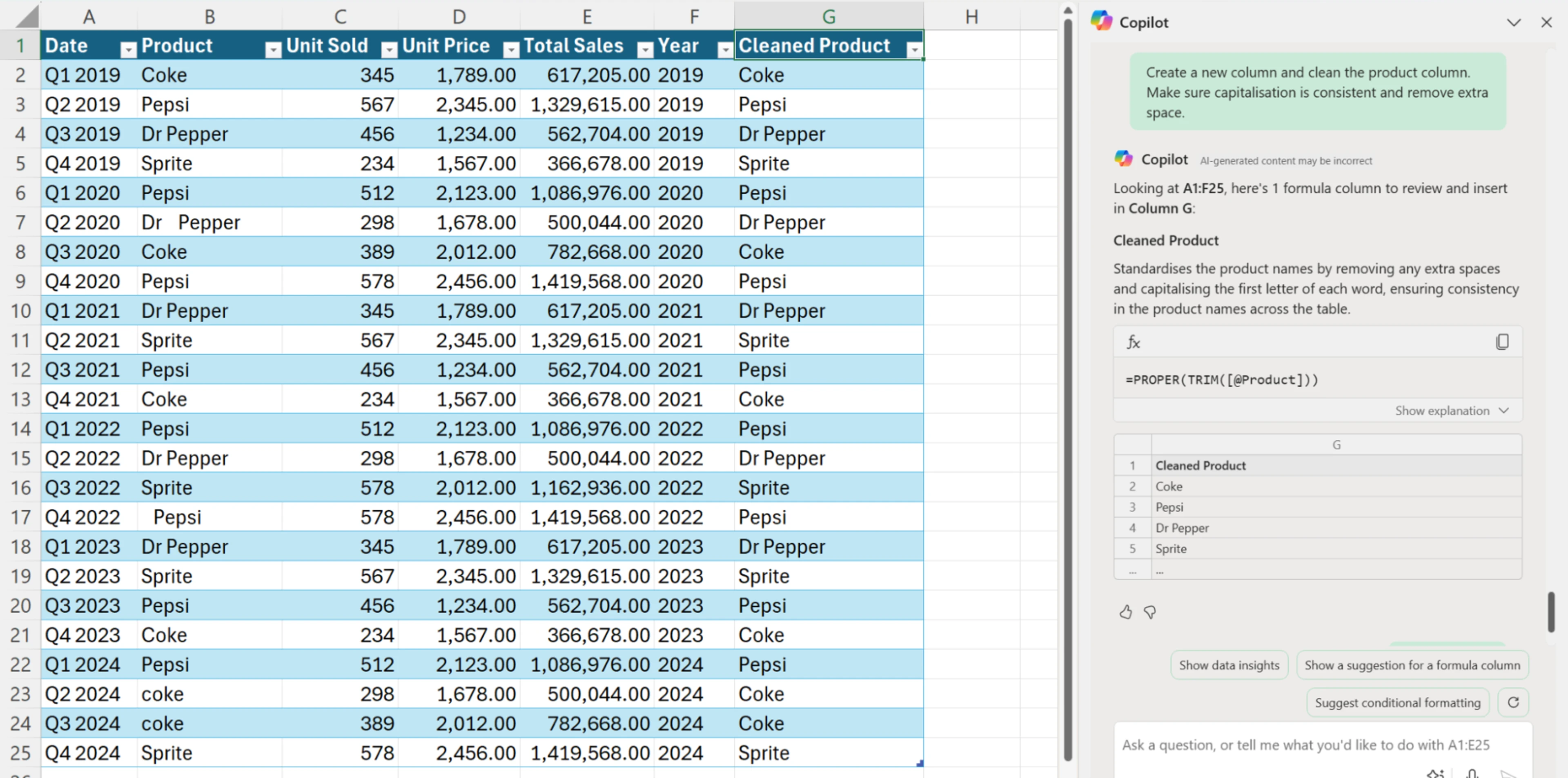
Task: Select column C header
Action: [340, 16]
